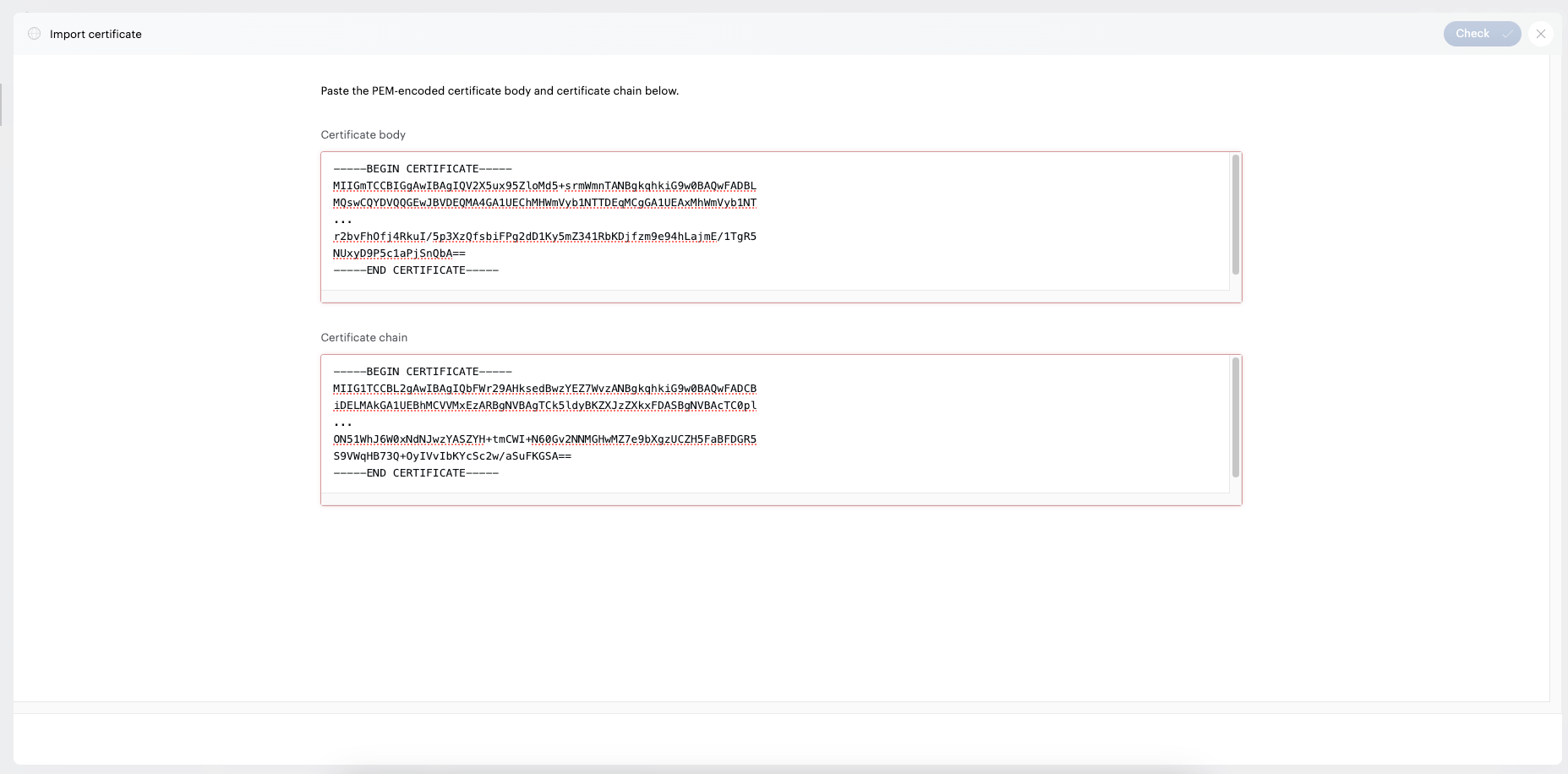Click BEGIN CERTIFICATE line in Certificate chain
Viewport: 1568px width, 774px height.
pos(423,372)
